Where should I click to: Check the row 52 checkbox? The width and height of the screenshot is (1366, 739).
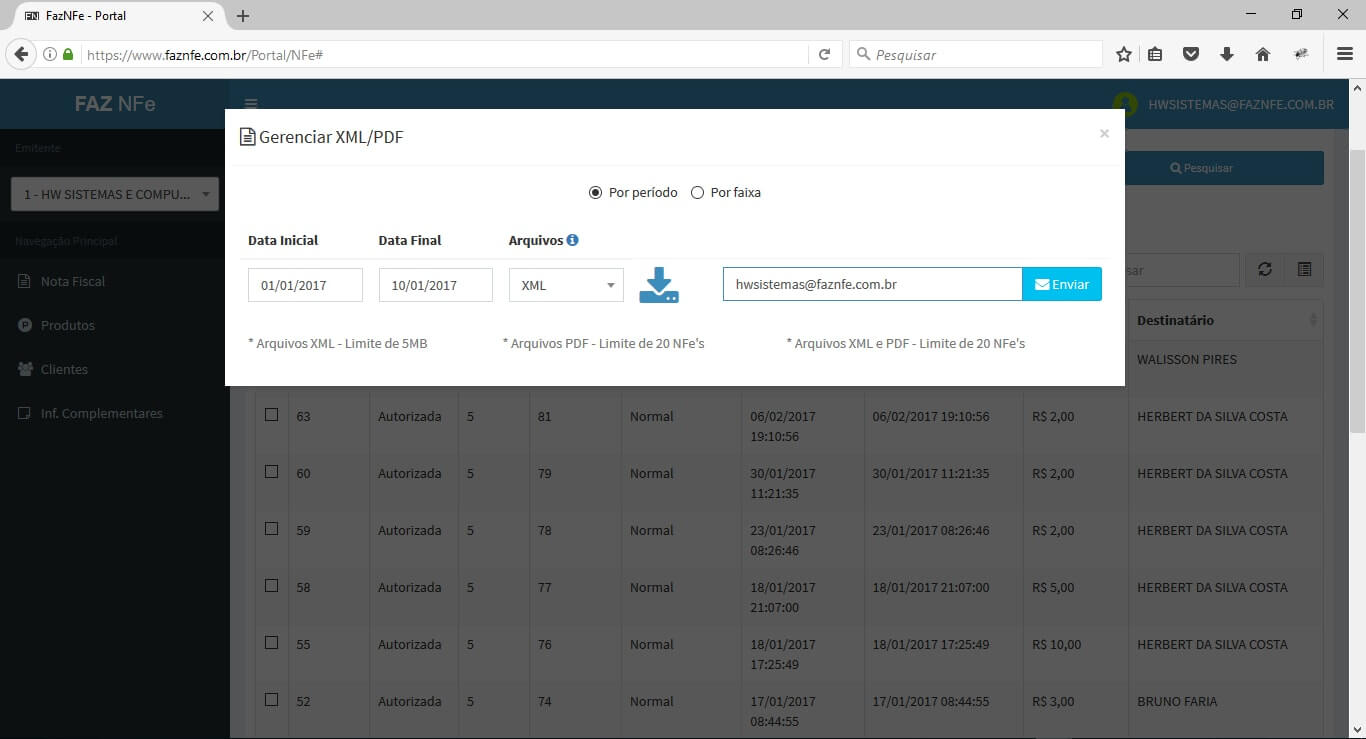271,700
